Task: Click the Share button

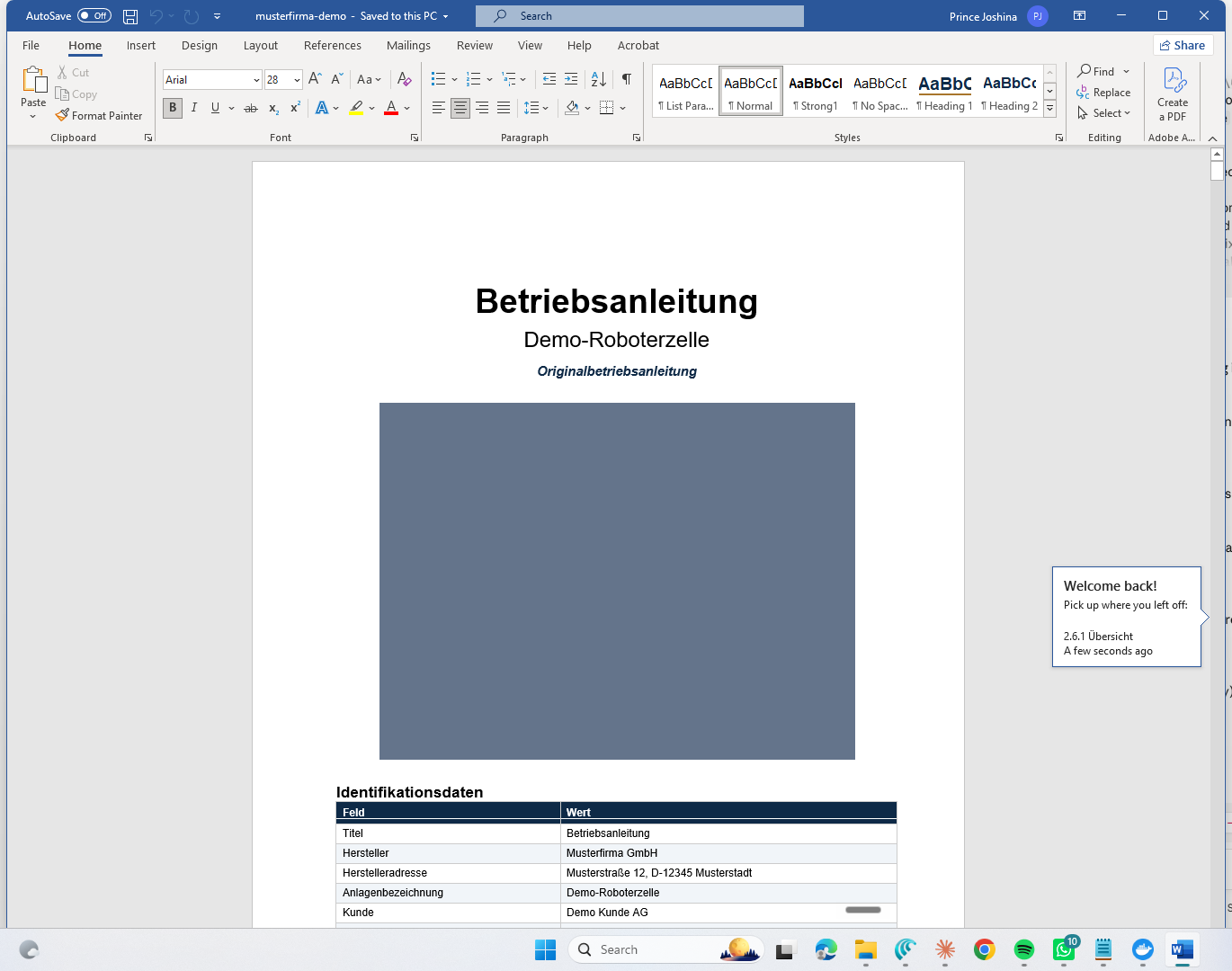Action: [x=1183, y=45]
